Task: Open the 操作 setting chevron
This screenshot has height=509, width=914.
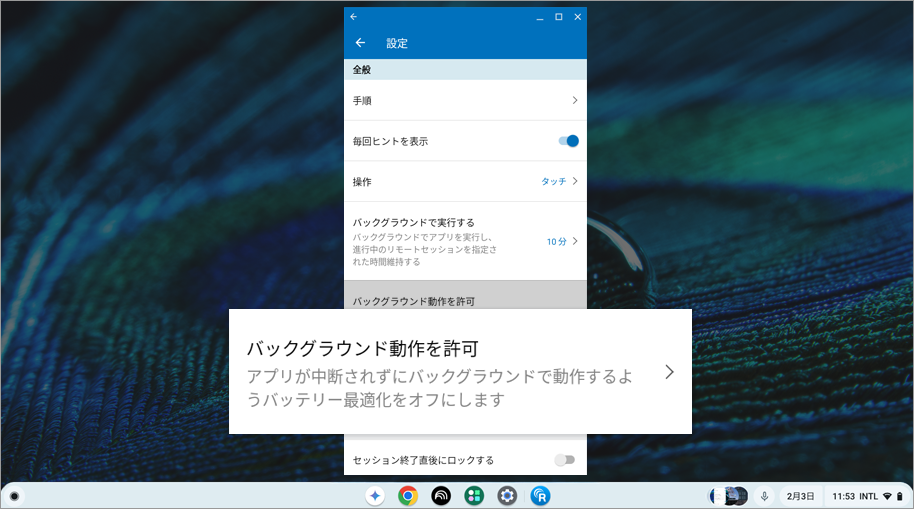Action: tap(575, 181)
